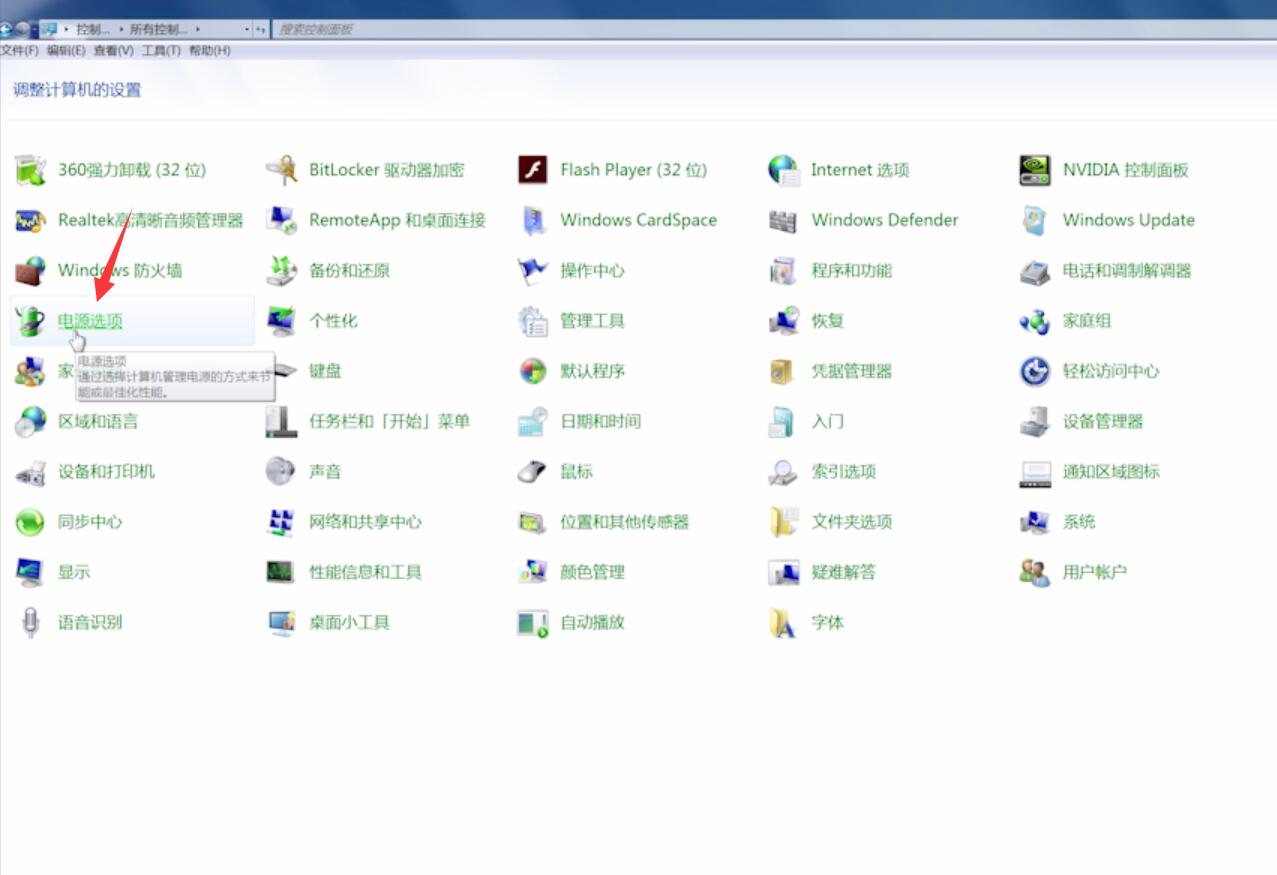
Task: Open the 设备管理器 link
Action: point(1102,421)
